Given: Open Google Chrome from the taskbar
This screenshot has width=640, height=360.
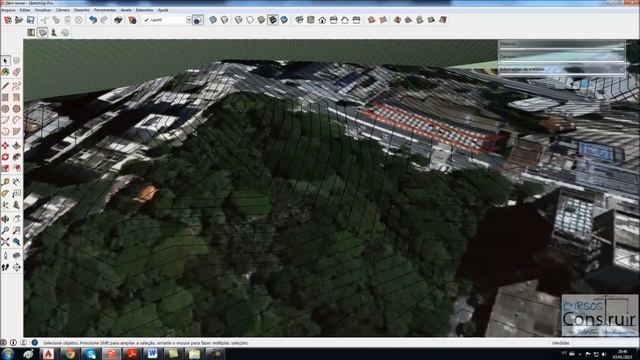Looking at the screenshot, I should [69, 354].
